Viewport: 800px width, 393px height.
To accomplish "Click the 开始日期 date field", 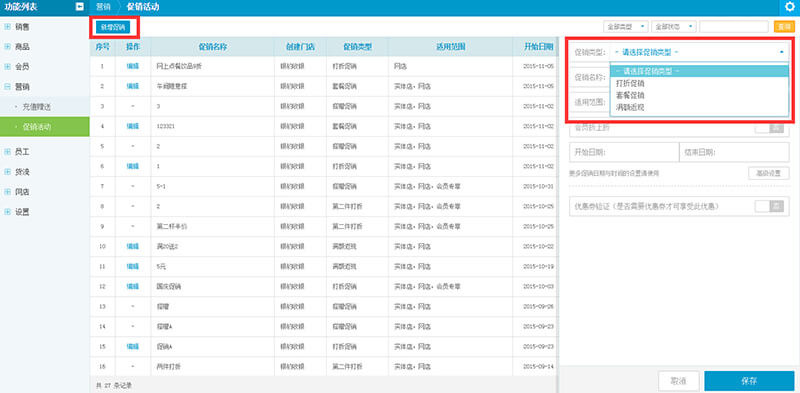I will click(x=624, y=152).
